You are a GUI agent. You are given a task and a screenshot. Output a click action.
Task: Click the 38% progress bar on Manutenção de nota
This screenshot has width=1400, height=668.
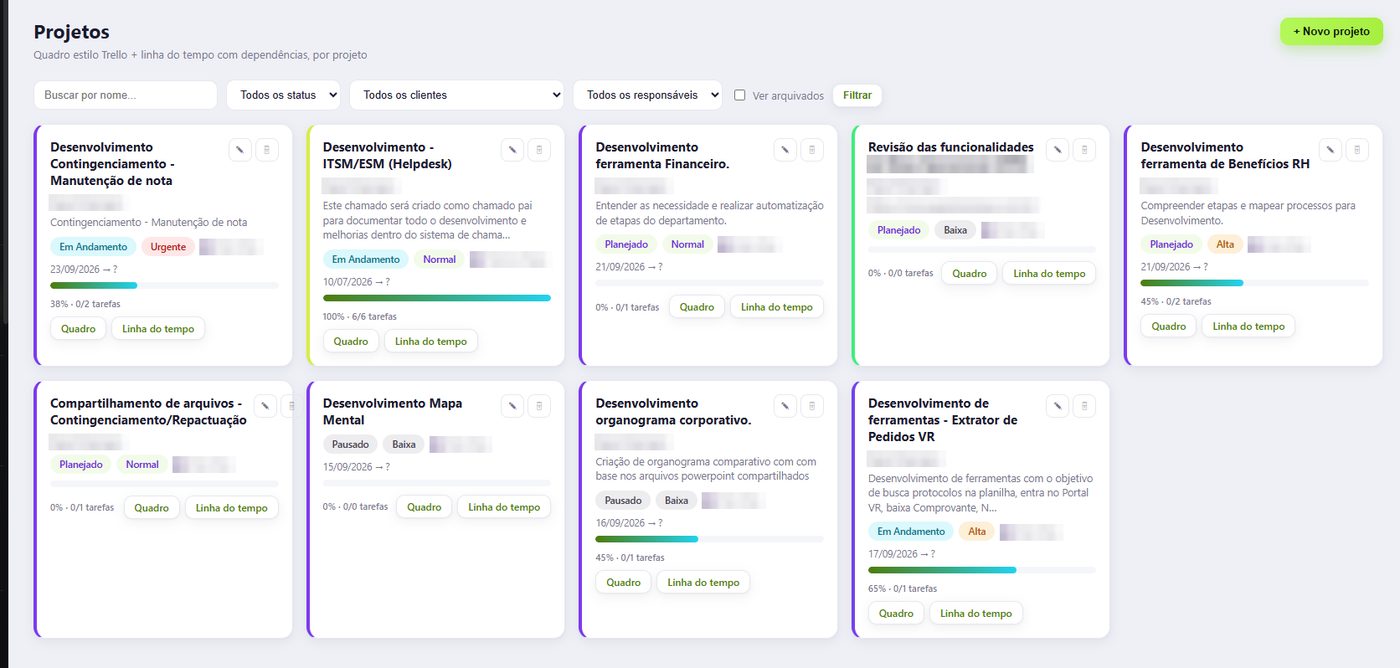click(164, 285)
